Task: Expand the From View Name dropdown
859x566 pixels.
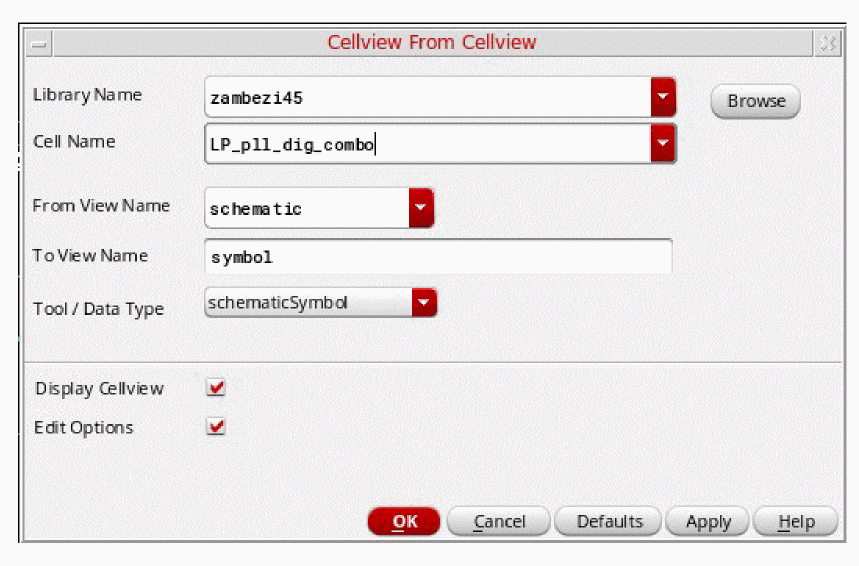Action: (421, 208)
